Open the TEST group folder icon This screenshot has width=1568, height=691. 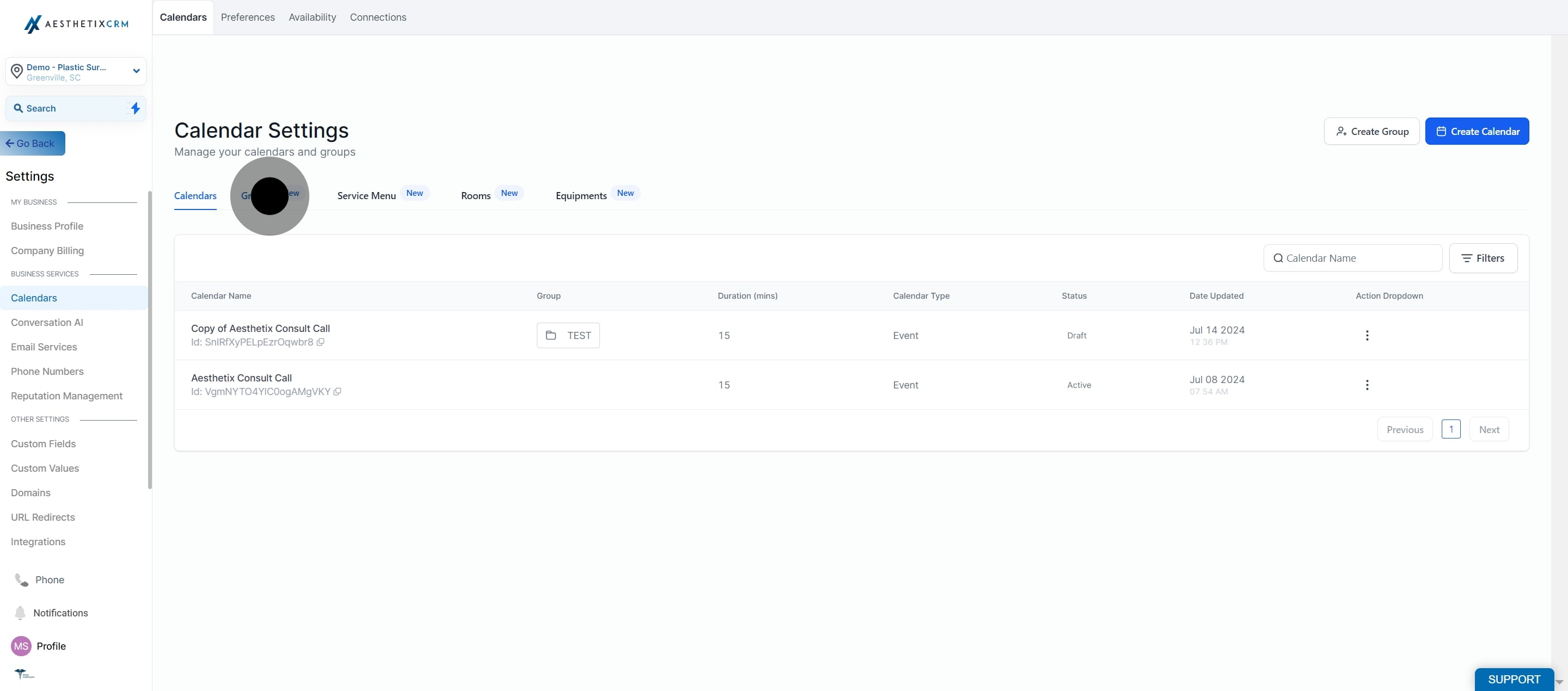coord(552,335)
